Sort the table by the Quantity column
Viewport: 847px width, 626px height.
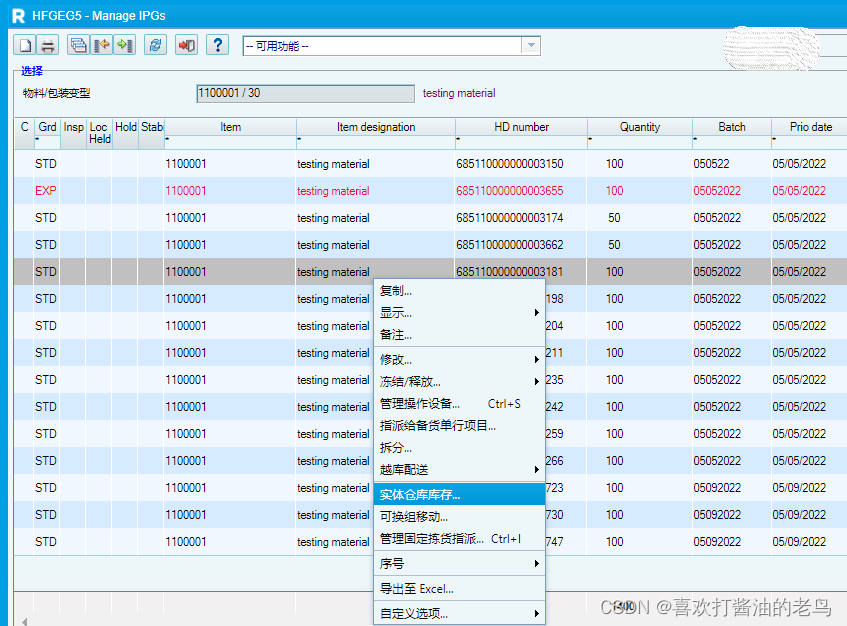tap(639, 127)
